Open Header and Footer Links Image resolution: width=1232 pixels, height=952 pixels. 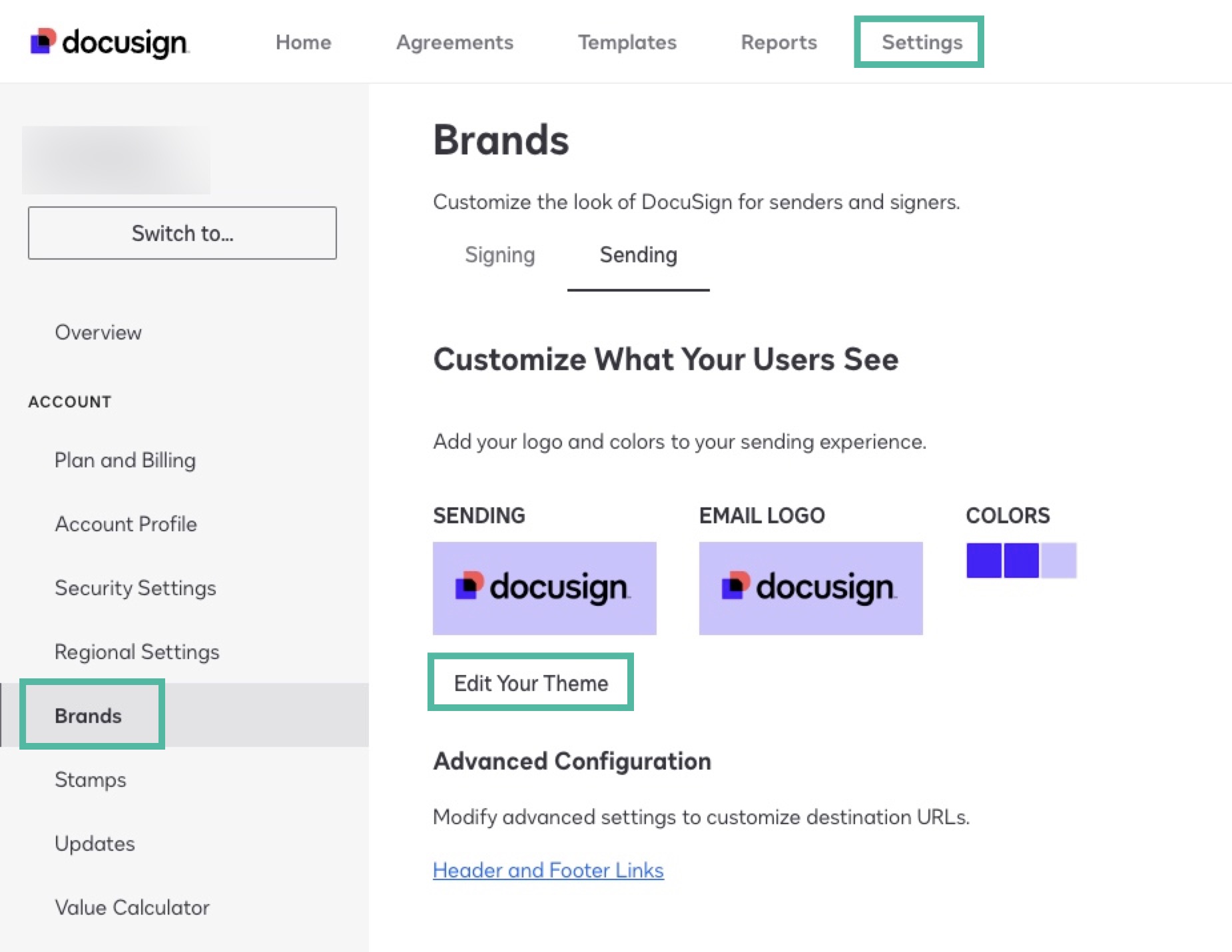coord(547,870)
